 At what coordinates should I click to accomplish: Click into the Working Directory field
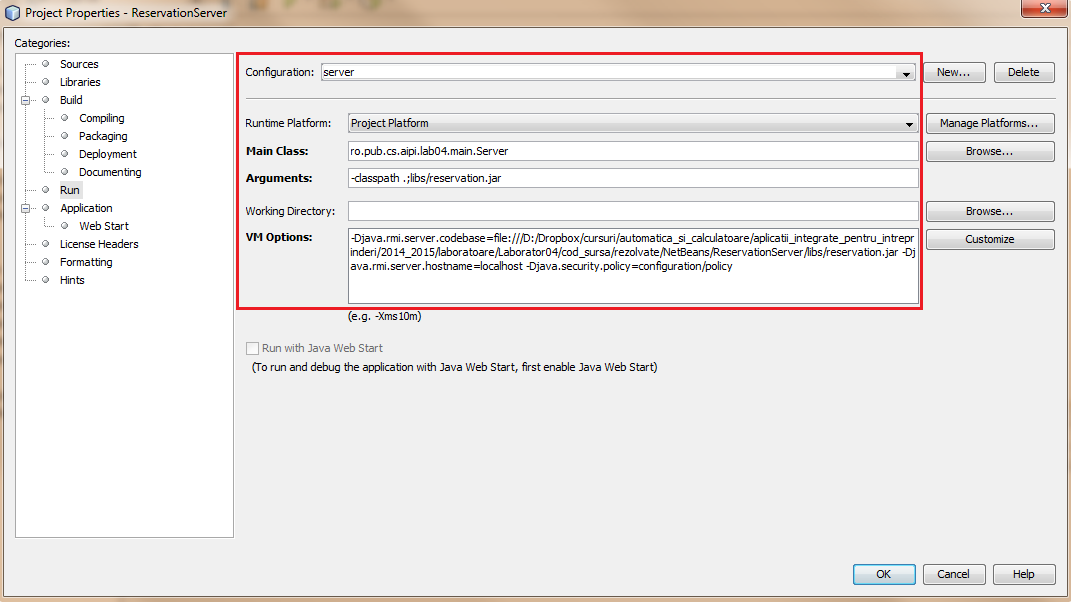pos(632,211)
